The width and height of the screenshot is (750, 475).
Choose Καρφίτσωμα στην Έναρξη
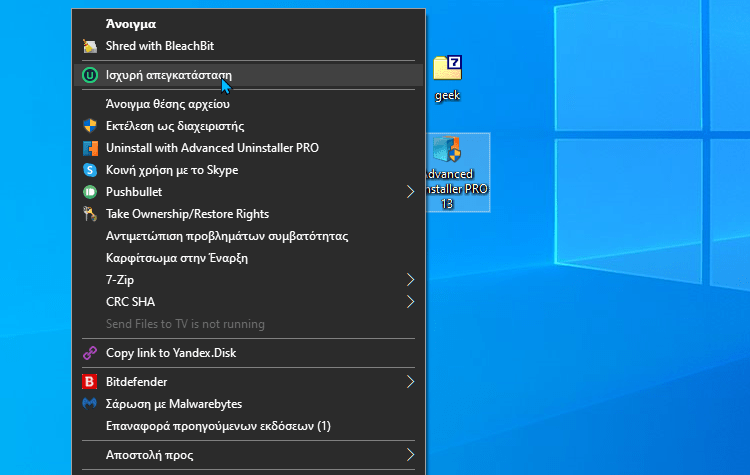point(248,258)
